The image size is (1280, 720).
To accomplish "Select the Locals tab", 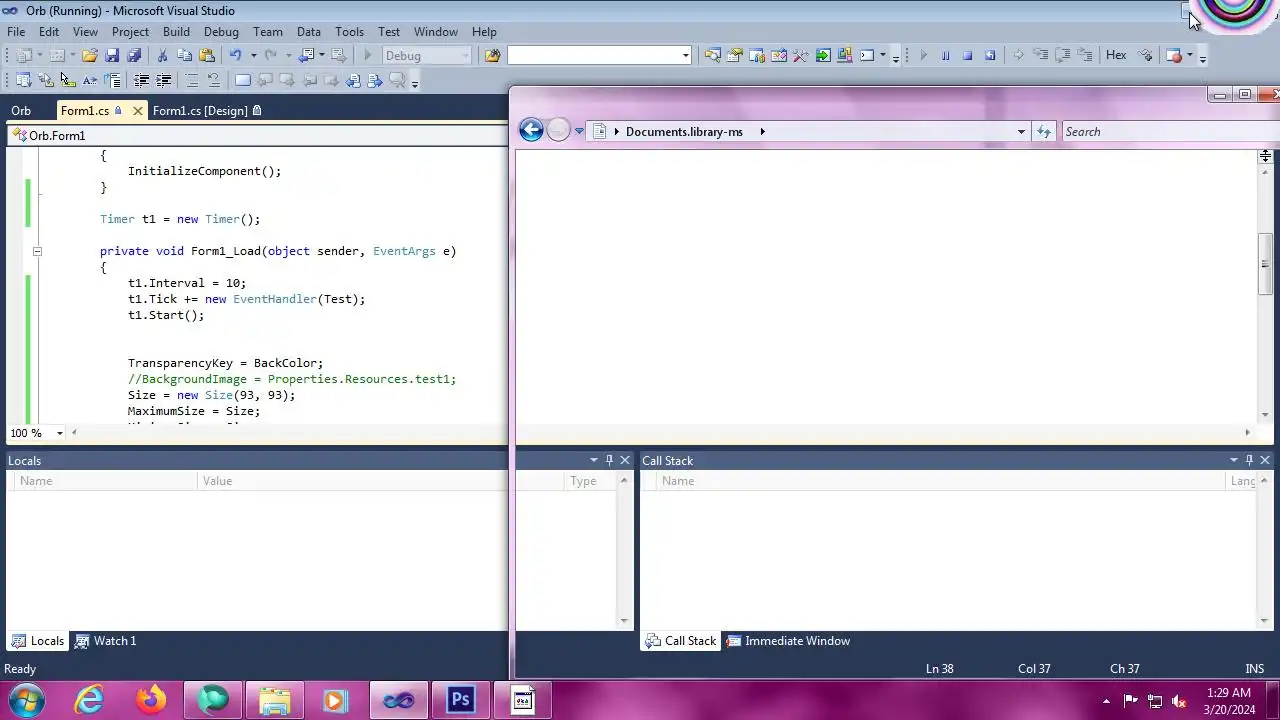I will 38,641.
